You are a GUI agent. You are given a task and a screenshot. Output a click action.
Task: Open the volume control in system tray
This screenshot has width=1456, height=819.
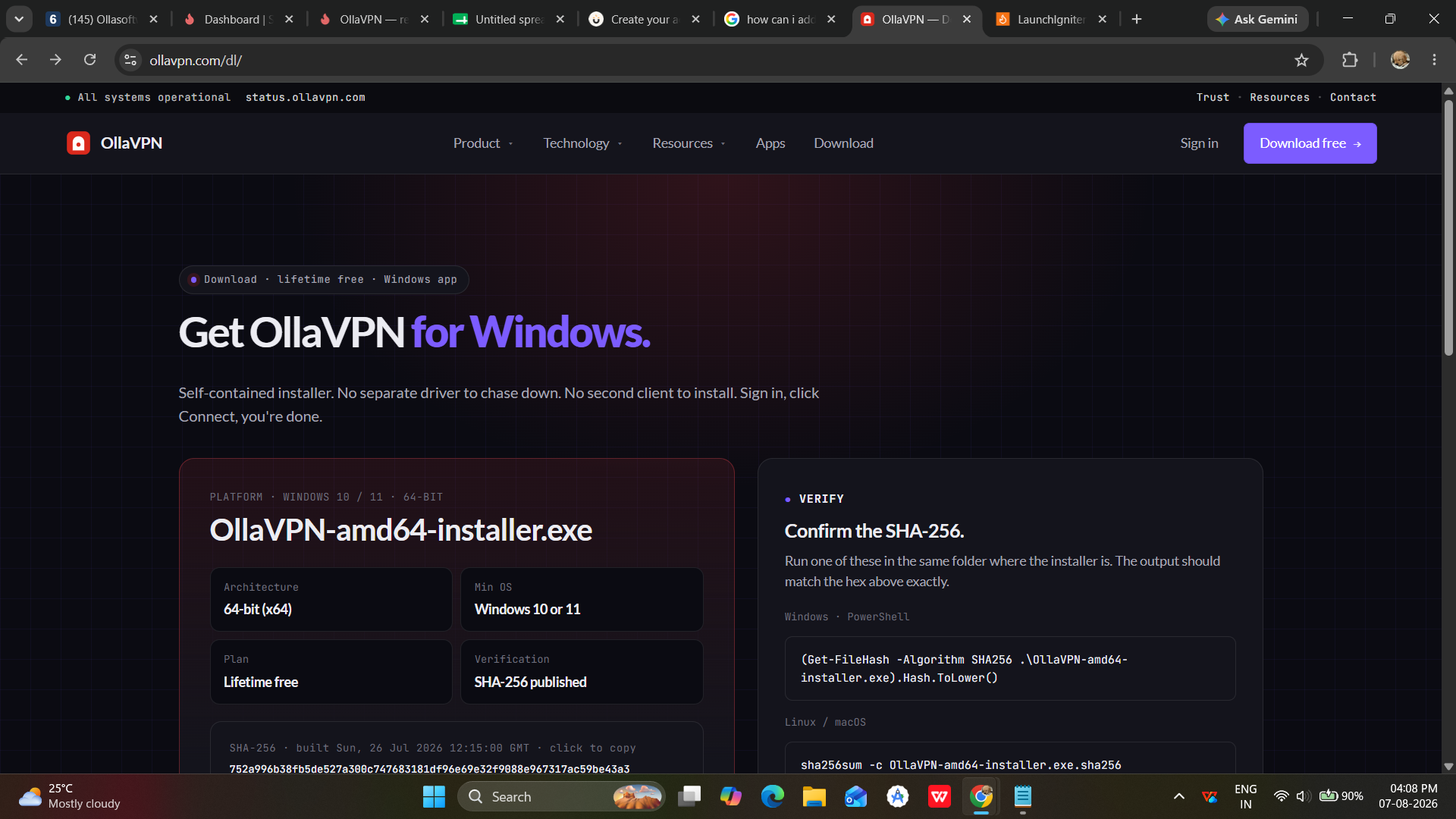(x=1302, y=796)
